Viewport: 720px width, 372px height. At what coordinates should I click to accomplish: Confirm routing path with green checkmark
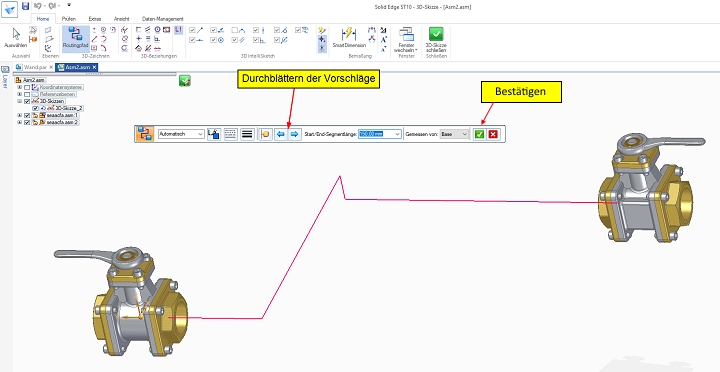point(479,134)
